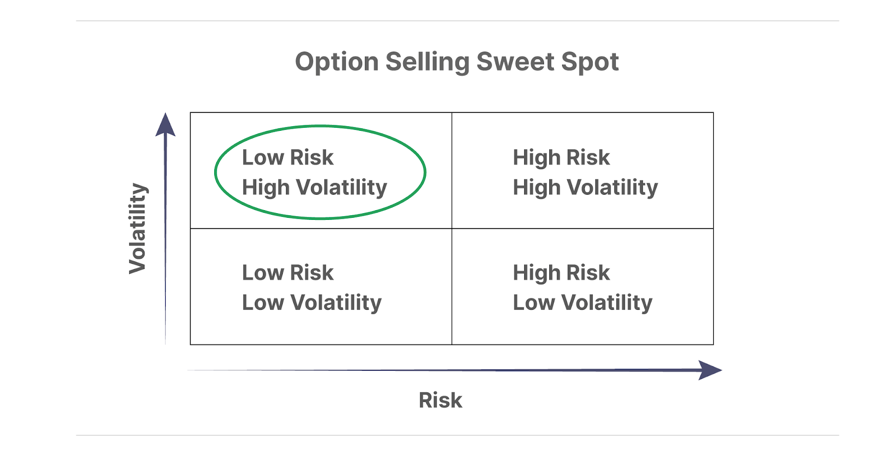The width and height of the screenshot is (890, 460).
Task: Select 'Low Volatility' in the bottom-right quadrant
Action: [x=582, y=303]
